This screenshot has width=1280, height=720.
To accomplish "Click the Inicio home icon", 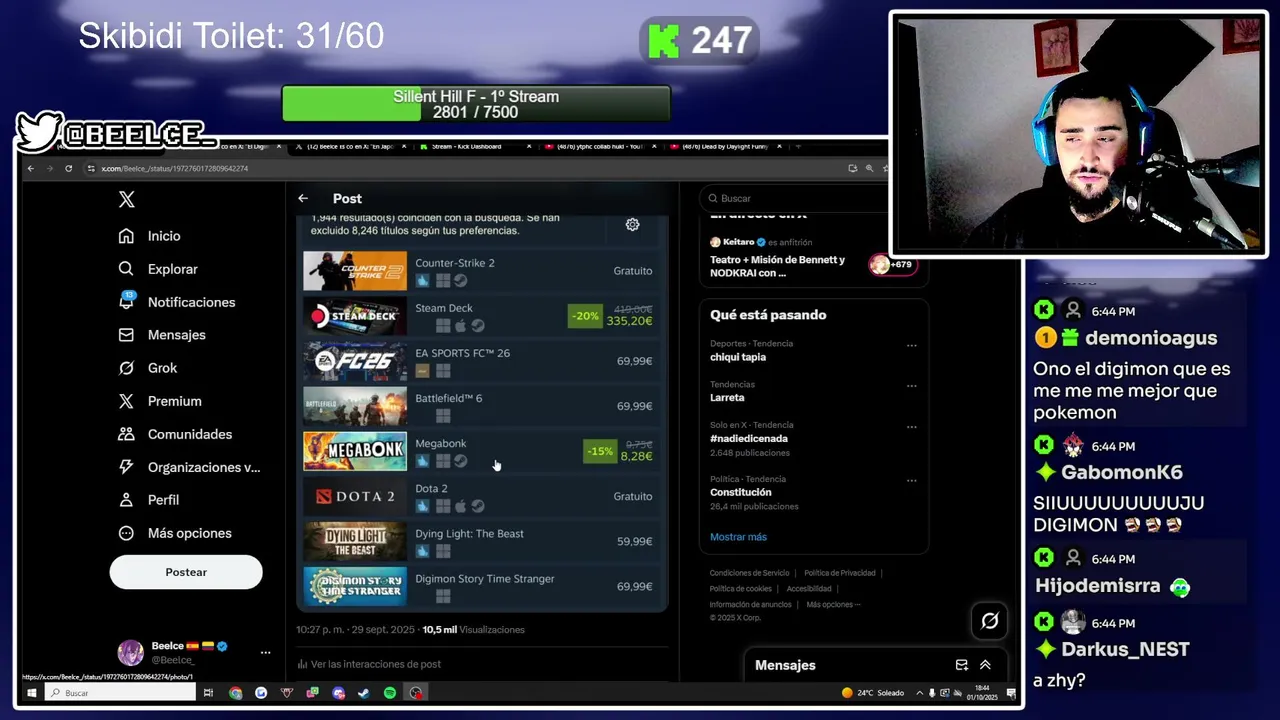I will coord(126,236).
